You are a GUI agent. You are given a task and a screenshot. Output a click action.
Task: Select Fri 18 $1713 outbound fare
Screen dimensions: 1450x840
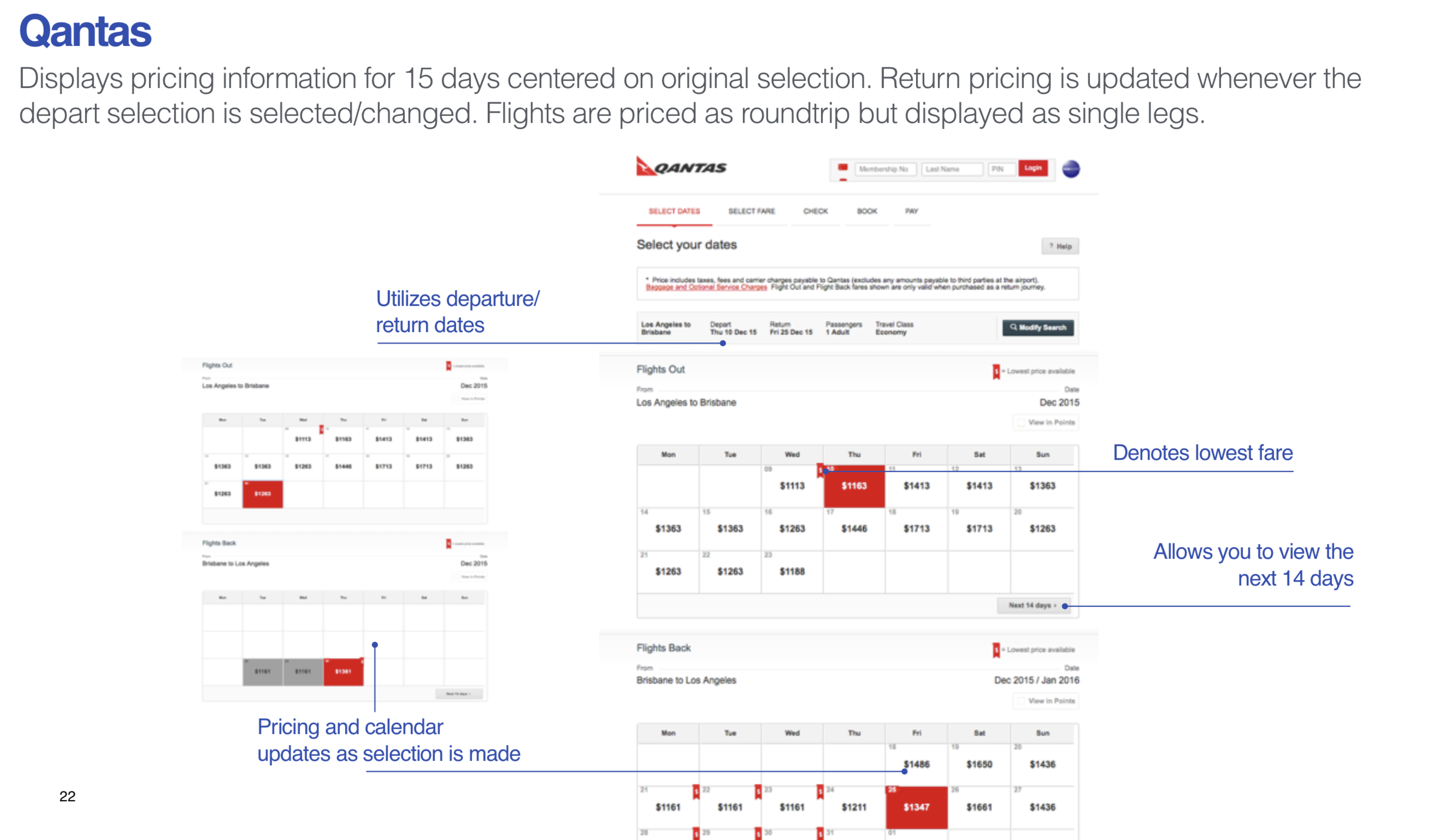916,529
